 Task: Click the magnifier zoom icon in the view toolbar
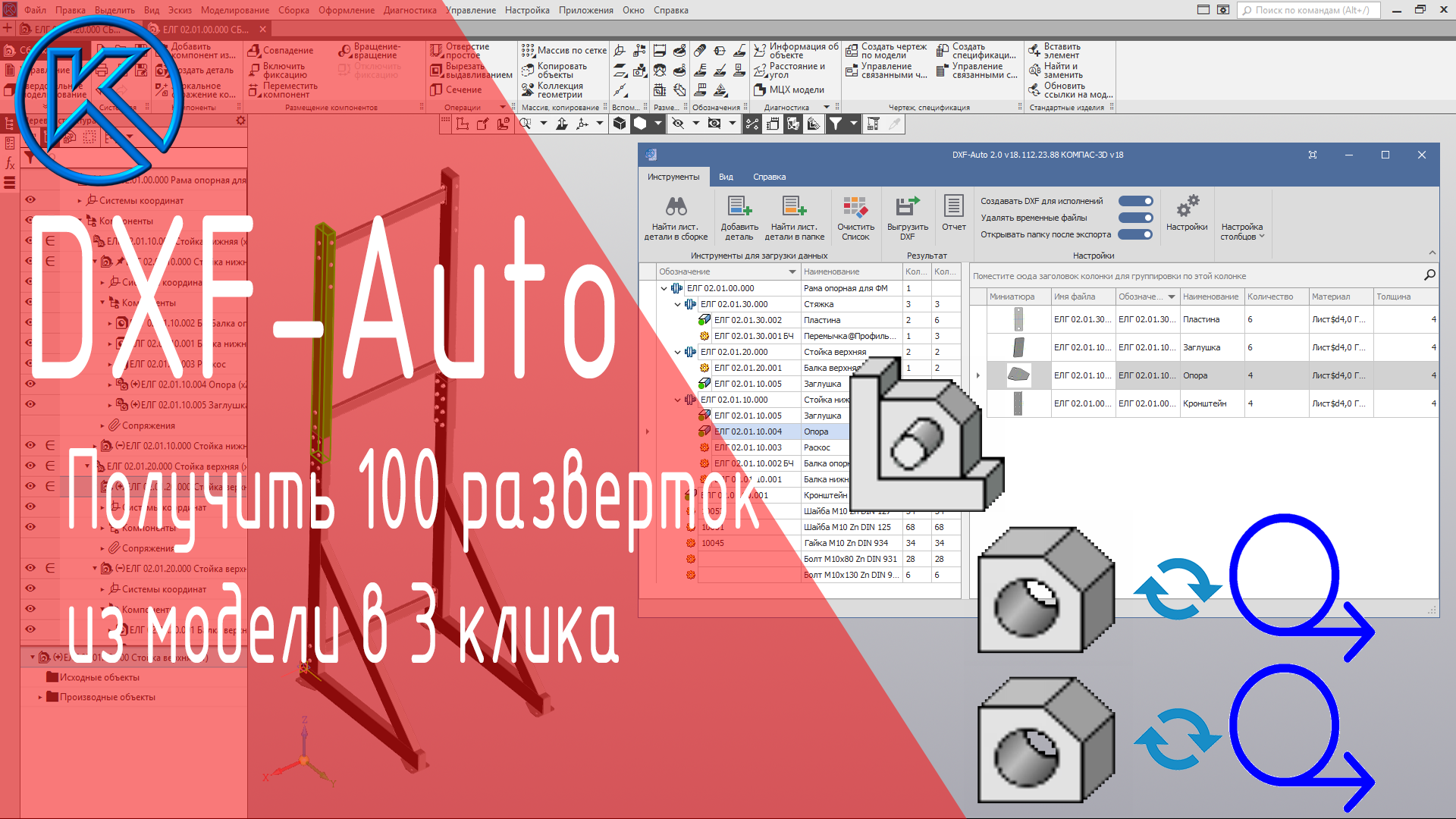(526, 124)
